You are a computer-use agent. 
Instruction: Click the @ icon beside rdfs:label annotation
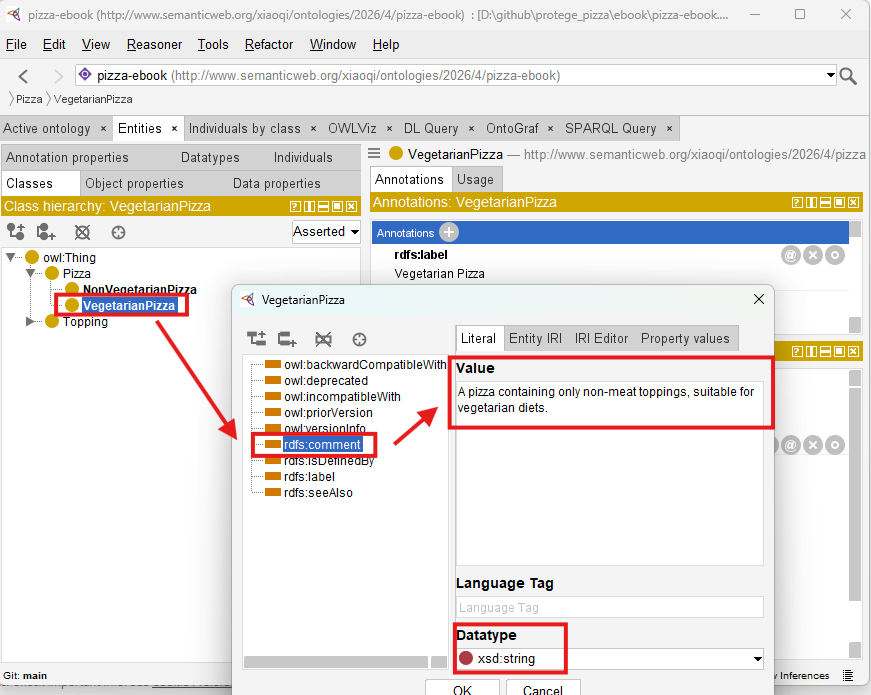pos(790,255)
